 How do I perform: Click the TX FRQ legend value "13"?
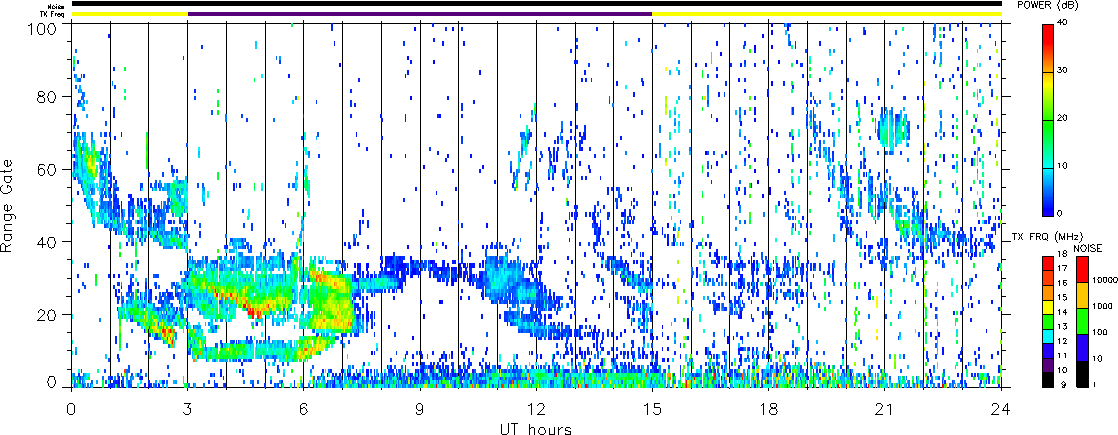(1063, 326)
